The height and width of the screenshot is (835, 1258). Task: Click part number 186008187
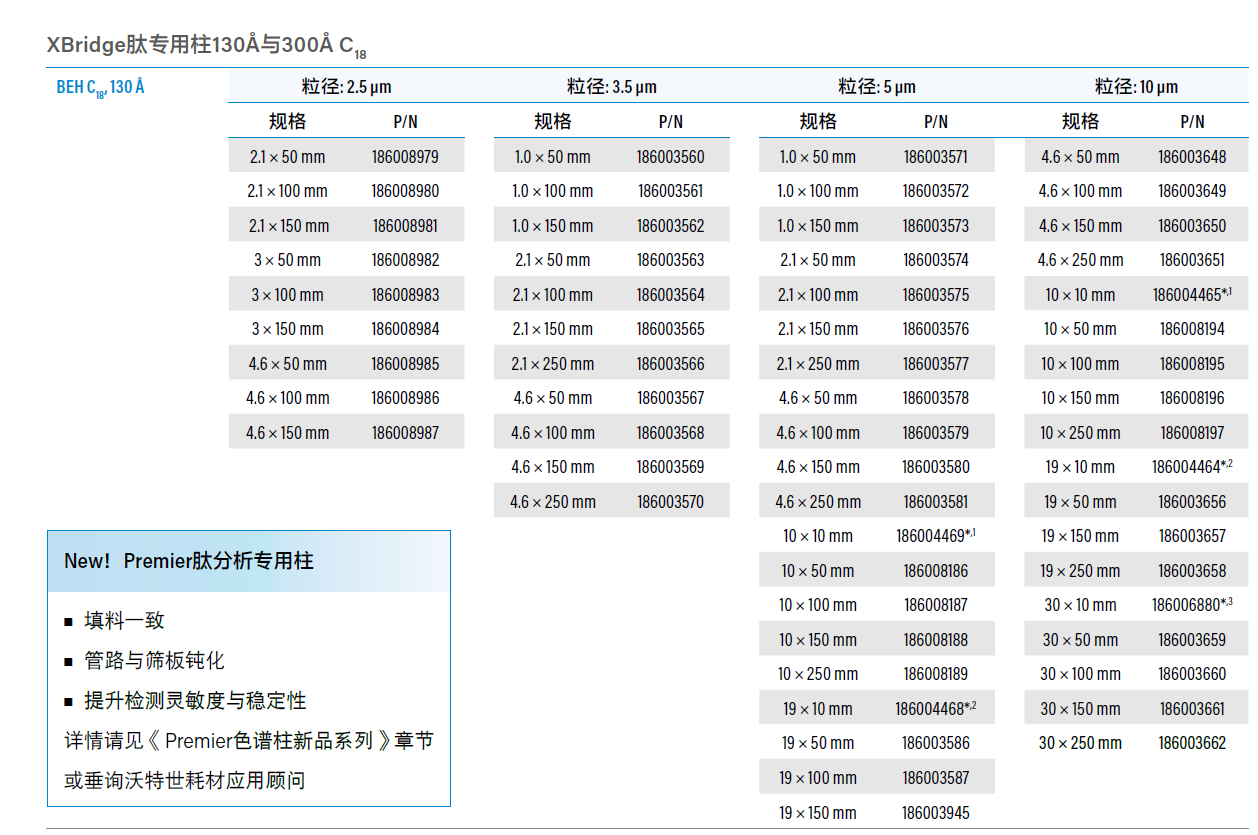click(x=936, y=605)
